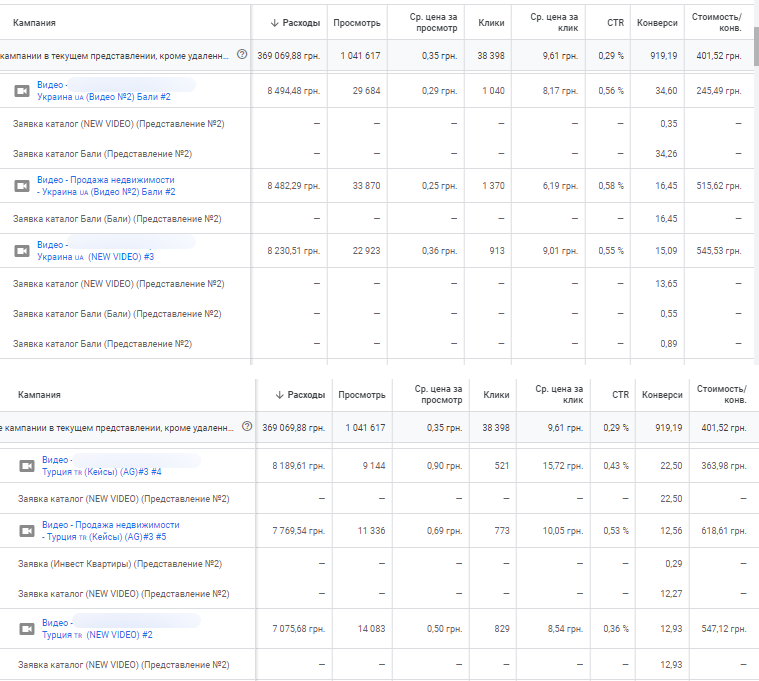Click the 0,69 грн. average view price cell

(444, 531)
